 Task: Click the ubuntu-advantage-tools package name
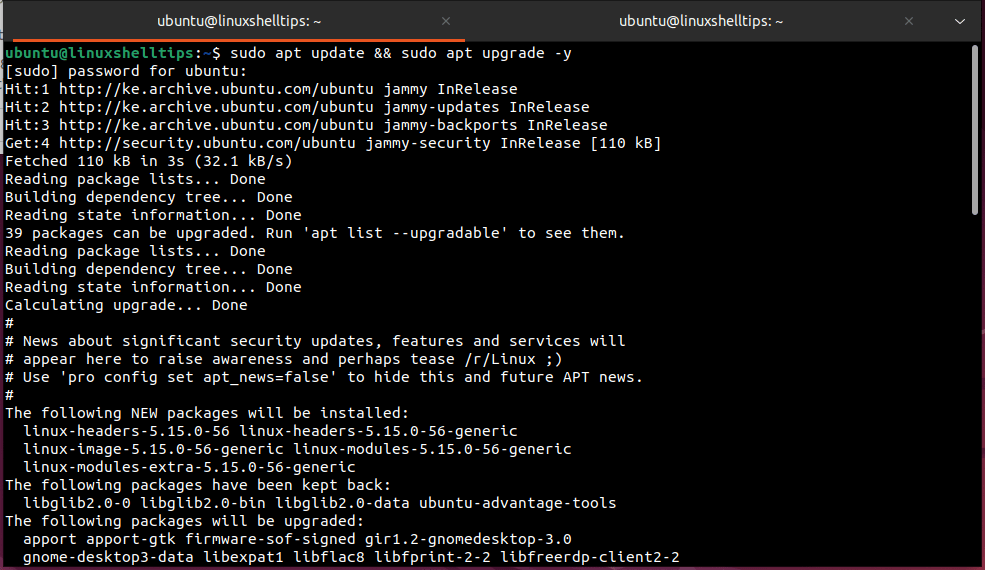point(518,503)
